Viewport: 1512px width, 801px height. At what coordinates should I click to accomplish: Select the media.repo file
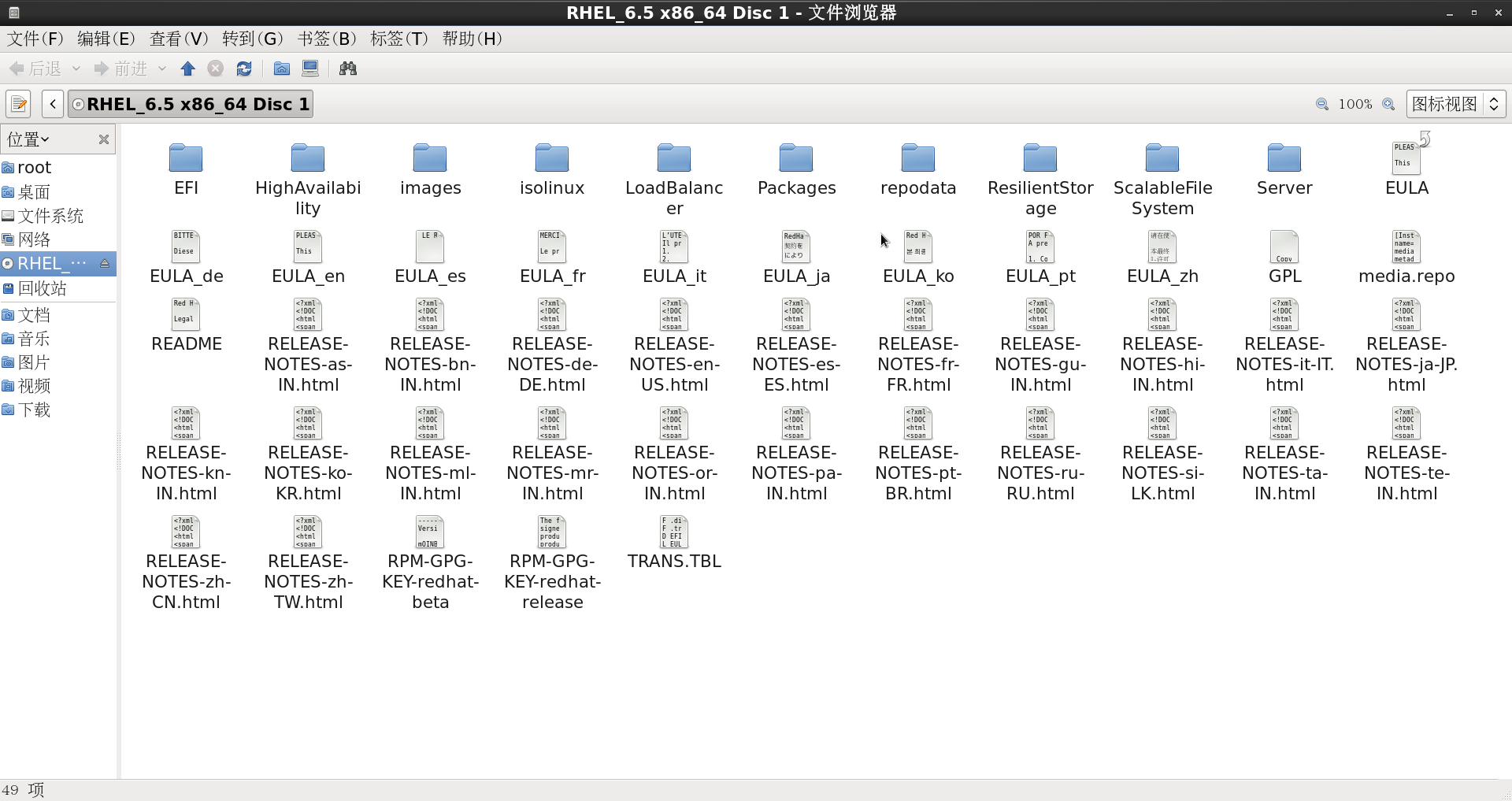click(x=1406, y=258)
